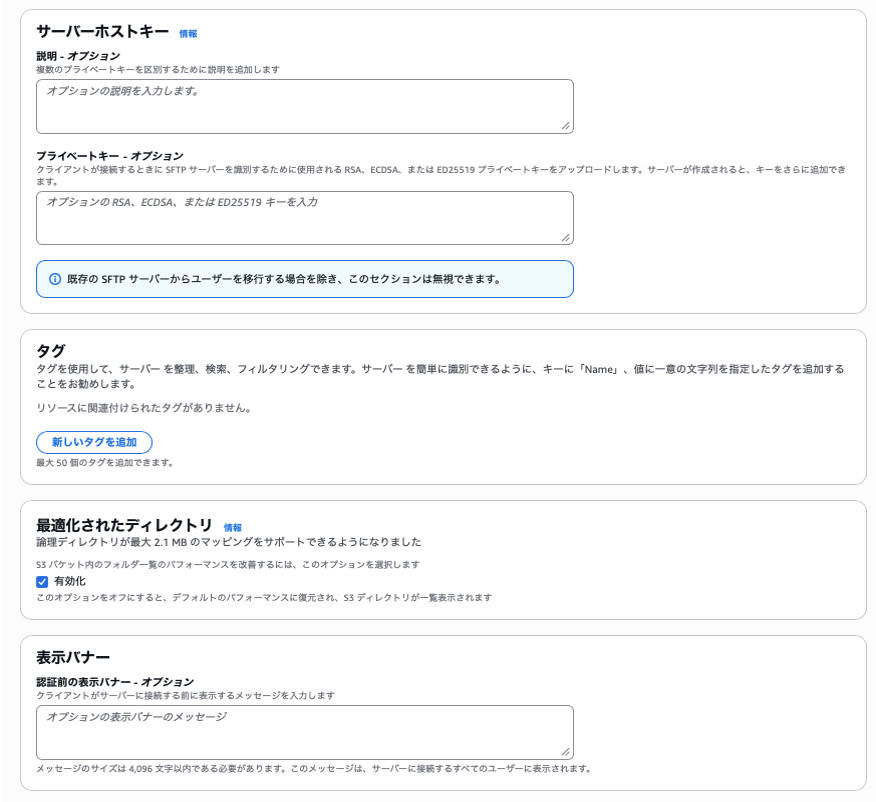
Task: Click the 既存の SFTP サーバー notice text
Action: 284,279
